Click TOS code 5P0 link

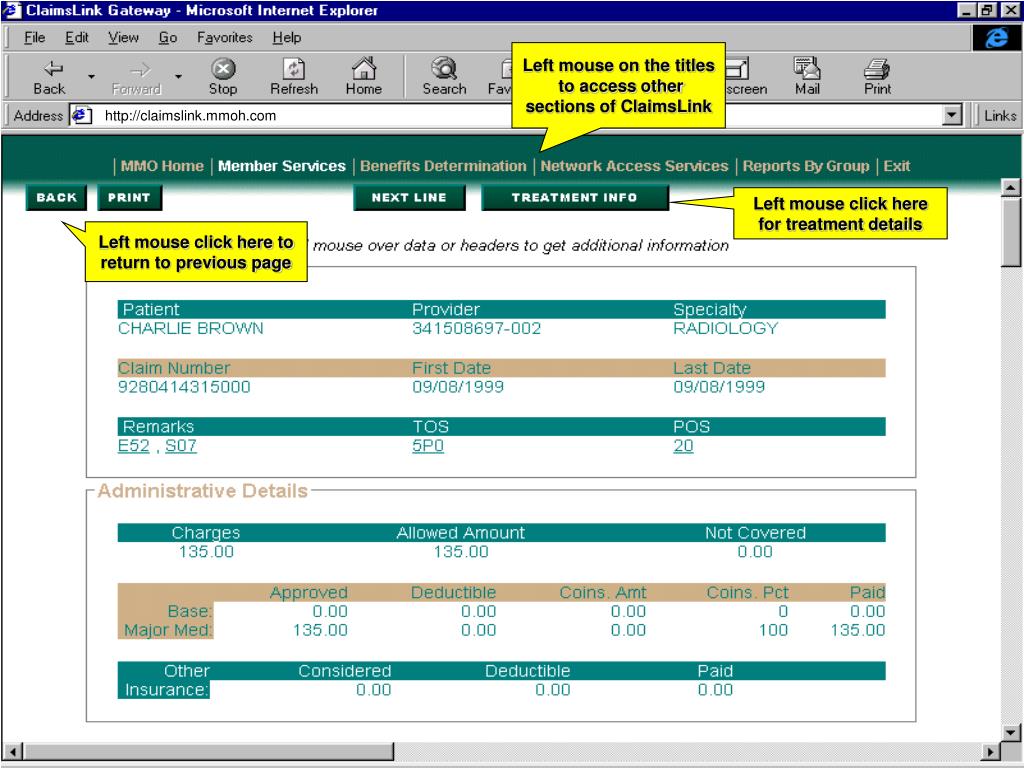pos(428,446)
